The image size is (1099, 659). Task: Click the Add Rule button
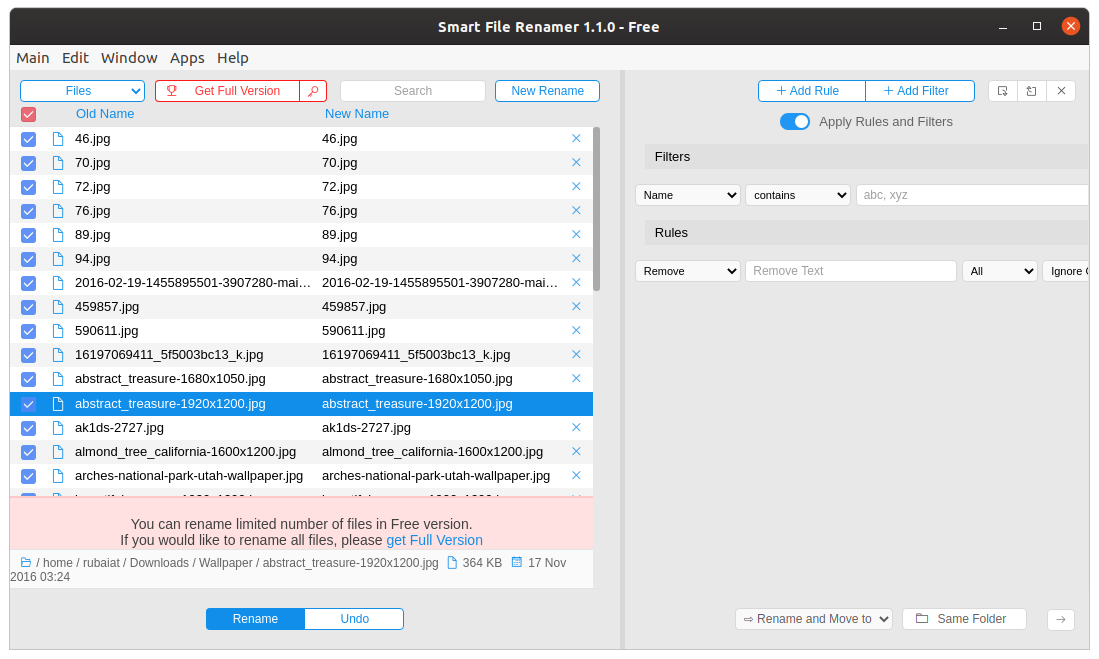[812, 91]
